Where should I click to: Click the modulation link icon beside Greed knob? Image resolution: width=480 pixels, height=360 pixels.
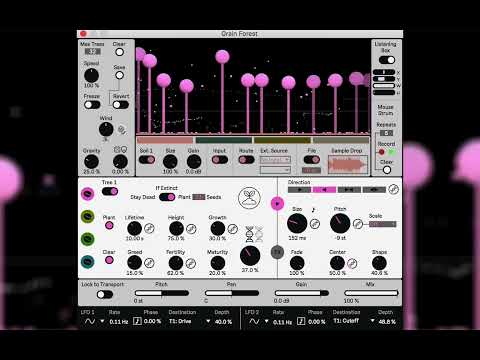(149, 263)
